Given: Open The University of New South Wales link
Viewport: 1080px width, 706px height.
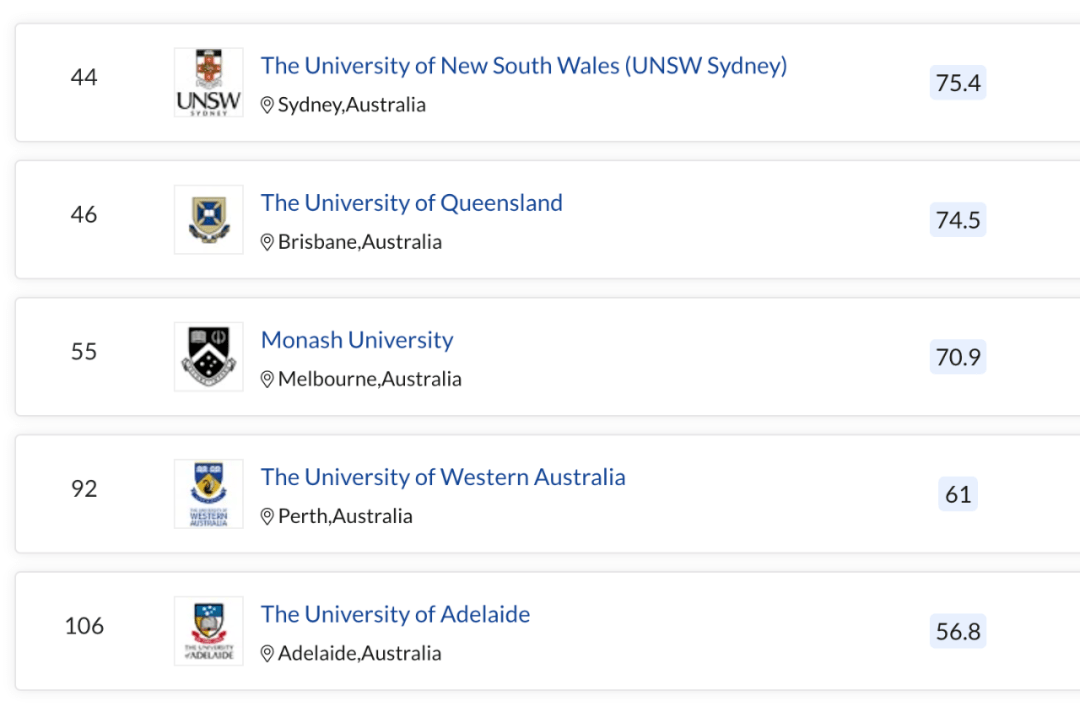Looking at the screenshot, I should pos(523,65).
